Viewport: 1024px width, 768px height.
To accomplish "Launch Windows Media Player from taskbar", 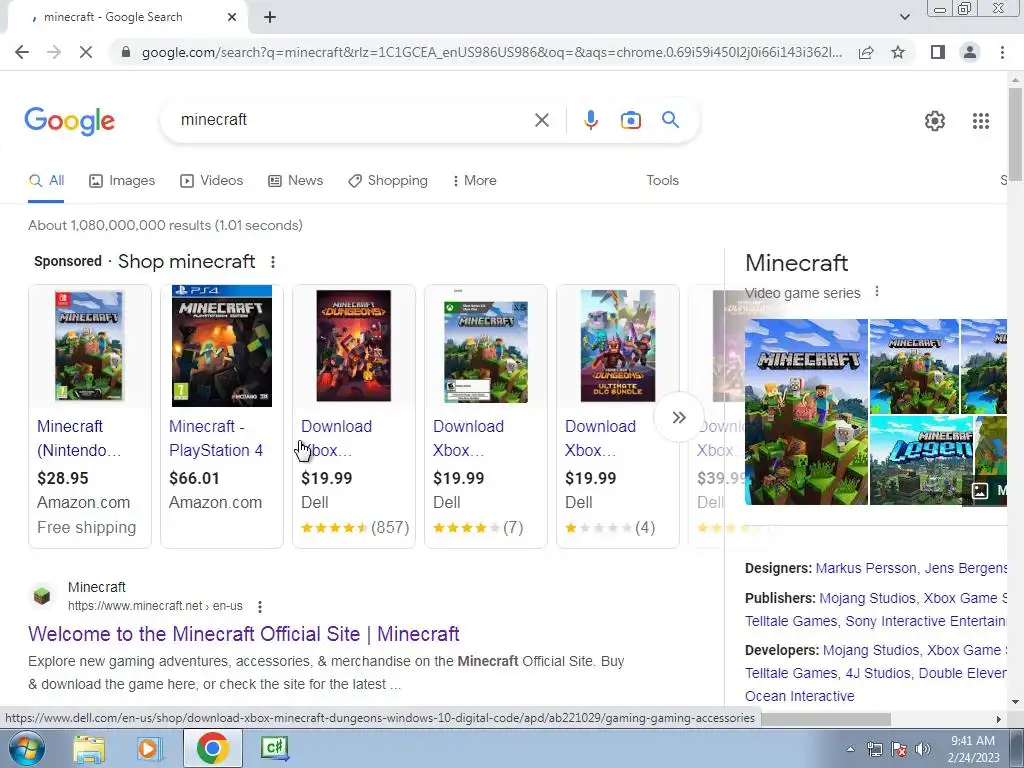I will 149,748.
